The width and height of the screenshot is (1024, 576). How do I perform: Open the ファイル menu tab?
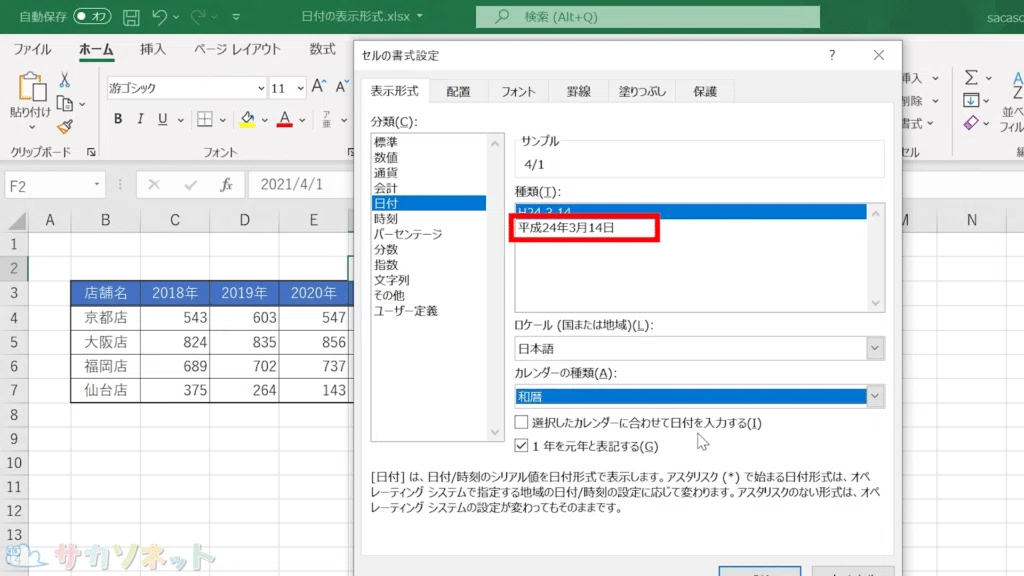point(32,50)
